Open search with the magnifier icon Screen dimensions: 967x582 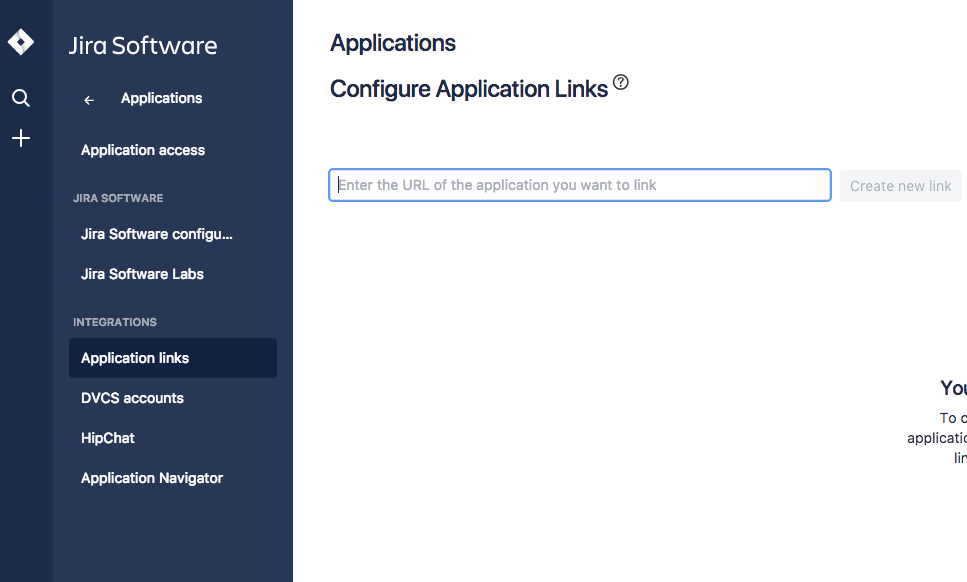point(21,98)
